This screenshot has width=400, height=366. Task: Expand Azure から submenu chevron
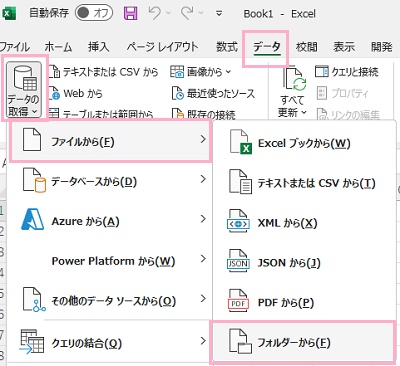click(203, 219)
